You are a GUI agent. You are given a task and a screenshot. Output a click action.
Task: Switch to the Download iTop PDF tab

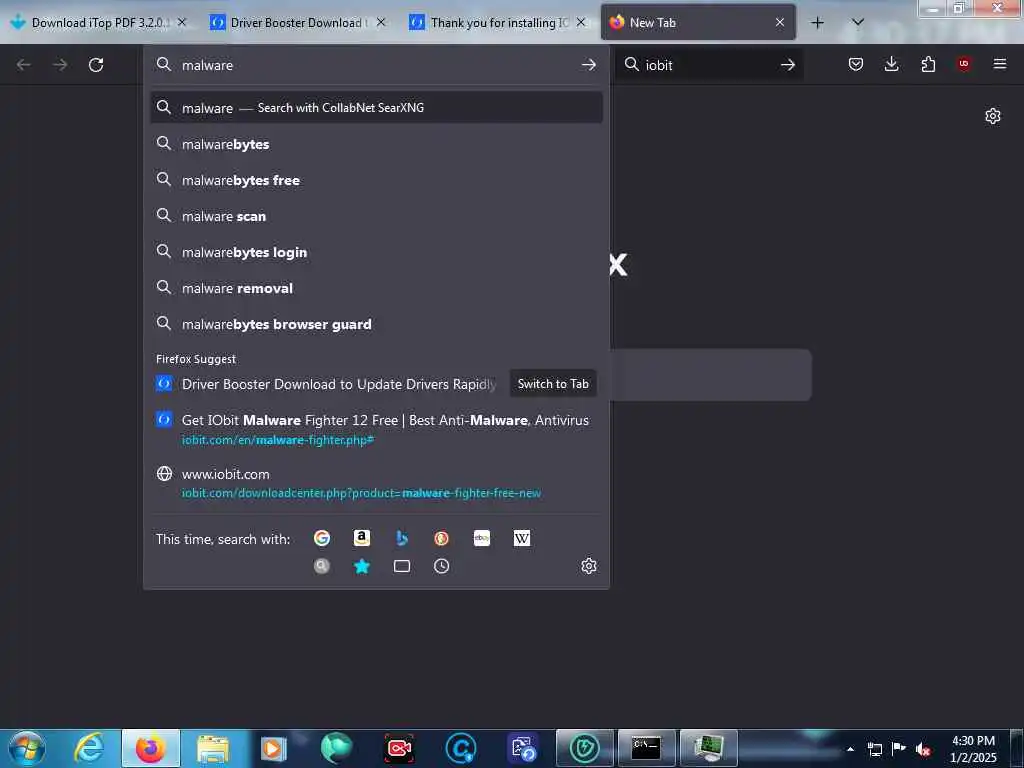(98, 23)
